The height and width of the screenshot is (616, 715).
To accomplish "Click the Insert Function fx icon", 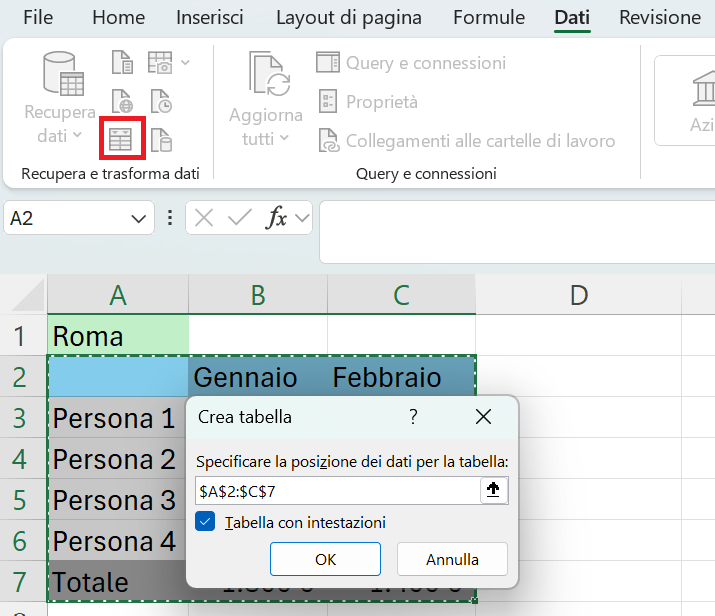I will [276, 217].
